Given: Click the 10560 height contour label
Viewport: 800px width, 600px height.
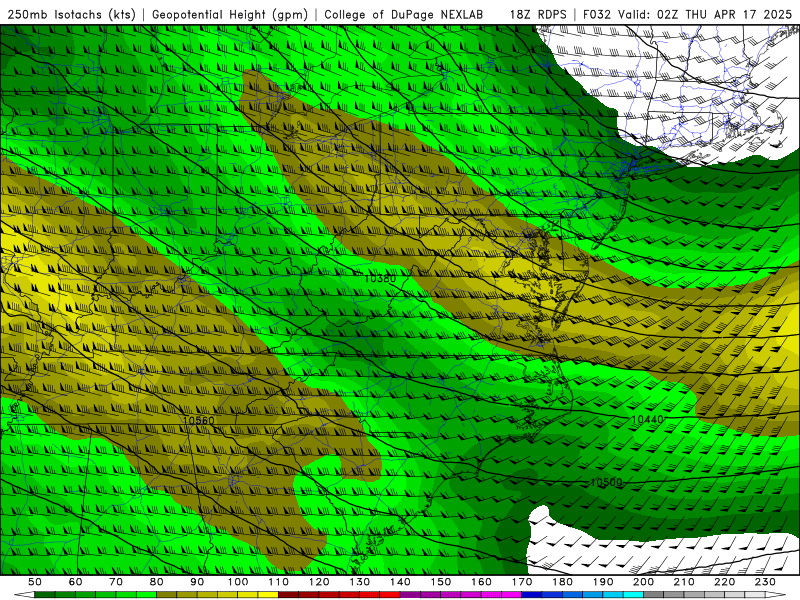Looking at the screenshot, I should coord(198,420).
